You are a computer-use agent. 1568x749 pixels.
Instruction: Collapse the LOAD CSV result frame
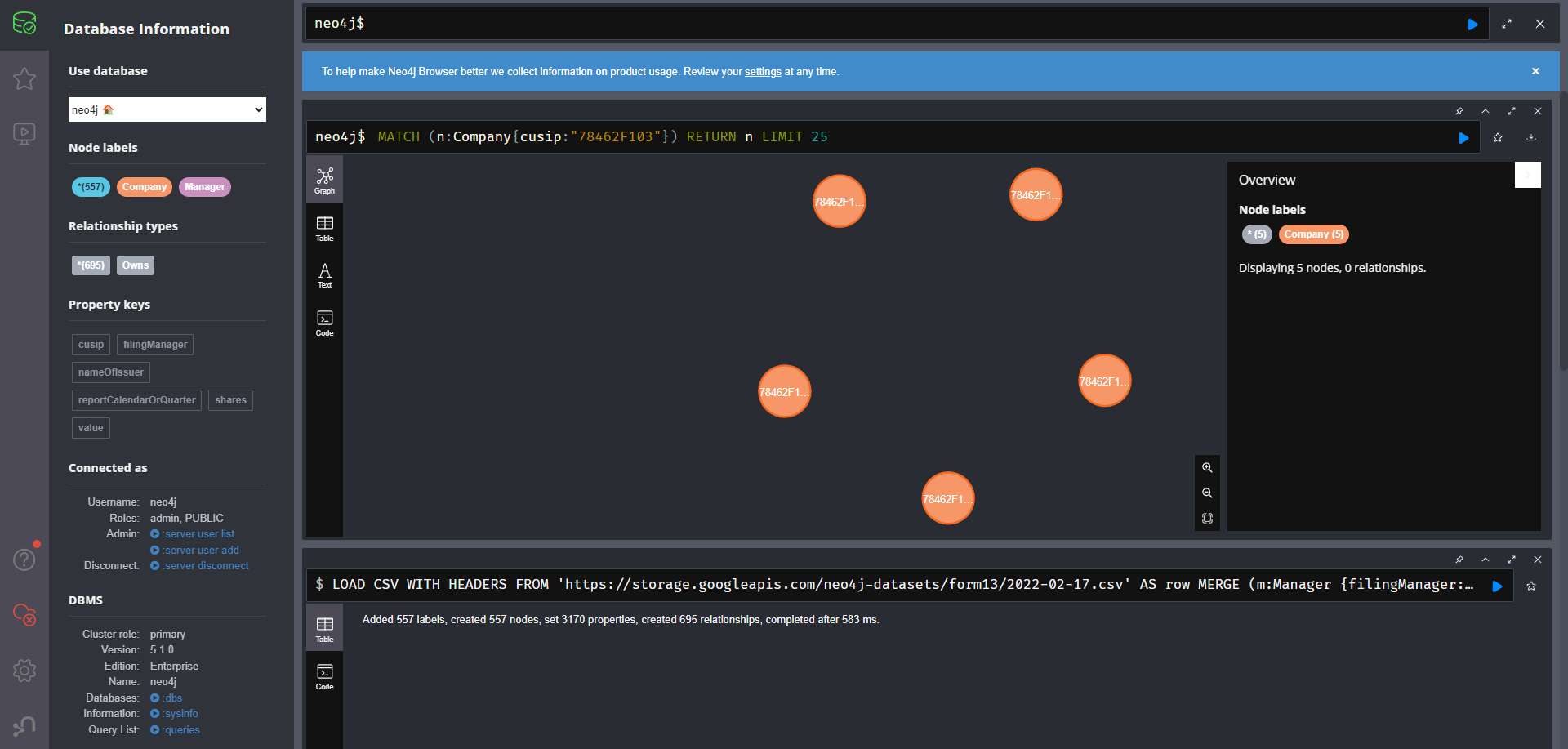click(1486, 560)
